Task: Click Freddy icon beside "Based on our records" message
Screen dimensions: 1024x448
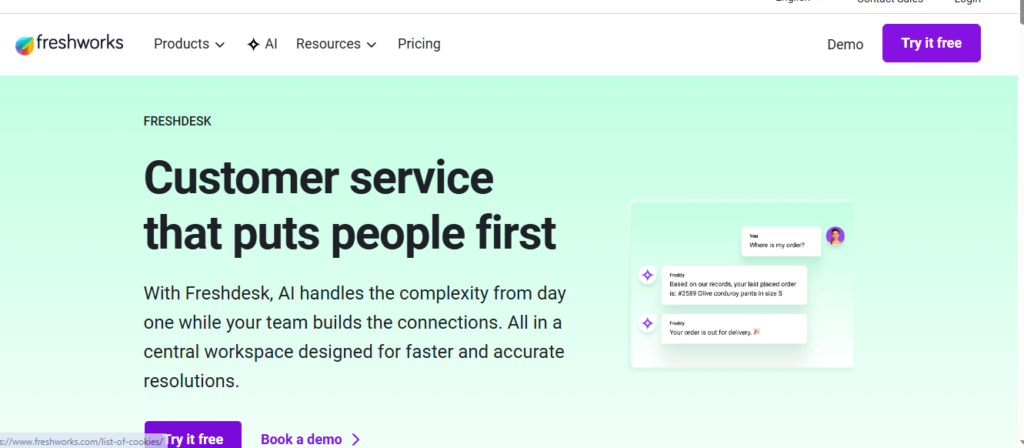Action: 647,275
